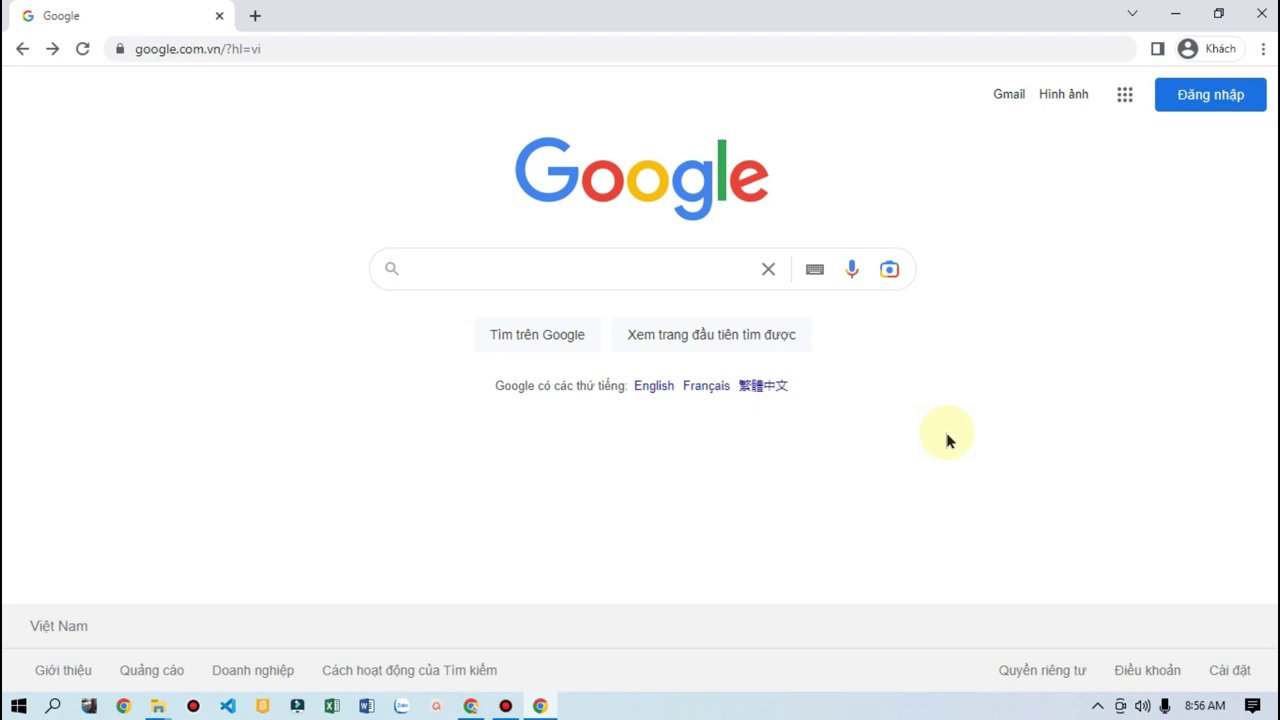The image size is (1280, 720).
Task: Click the search by voice microphone icon
Action: [x=852, y=269]
